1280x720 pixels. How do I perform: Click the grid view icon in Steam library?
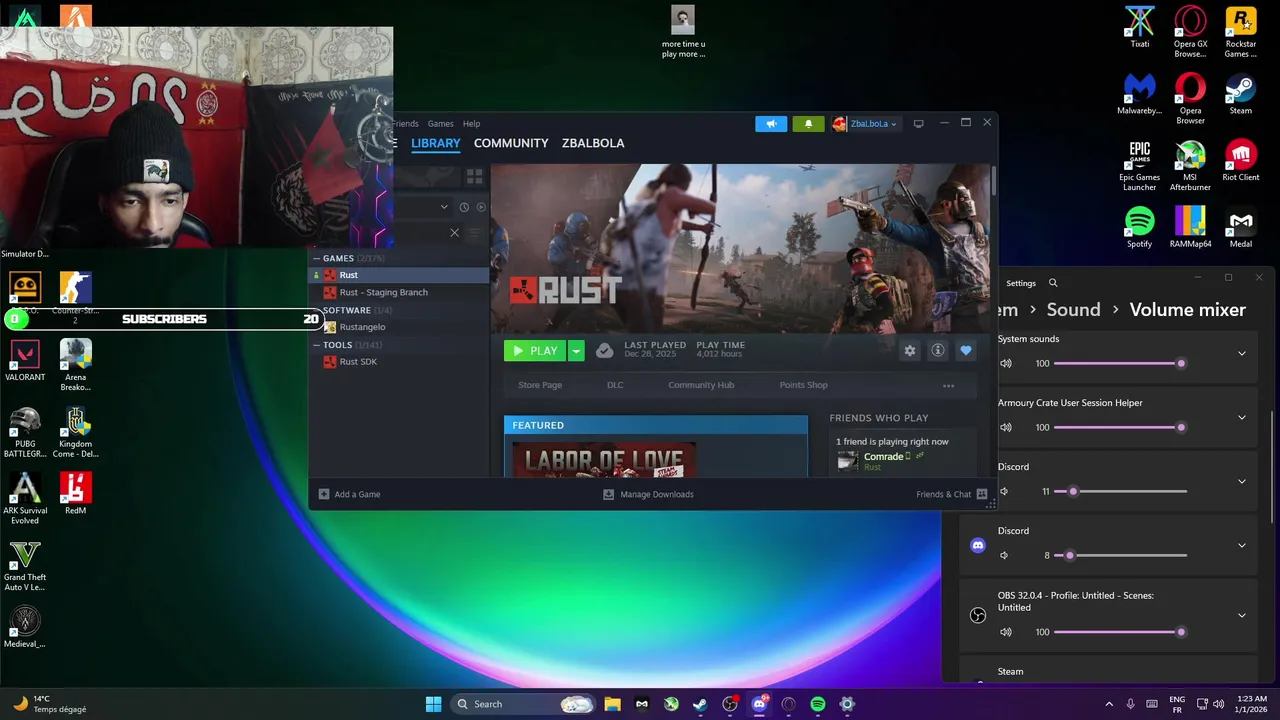click(475, 176)
